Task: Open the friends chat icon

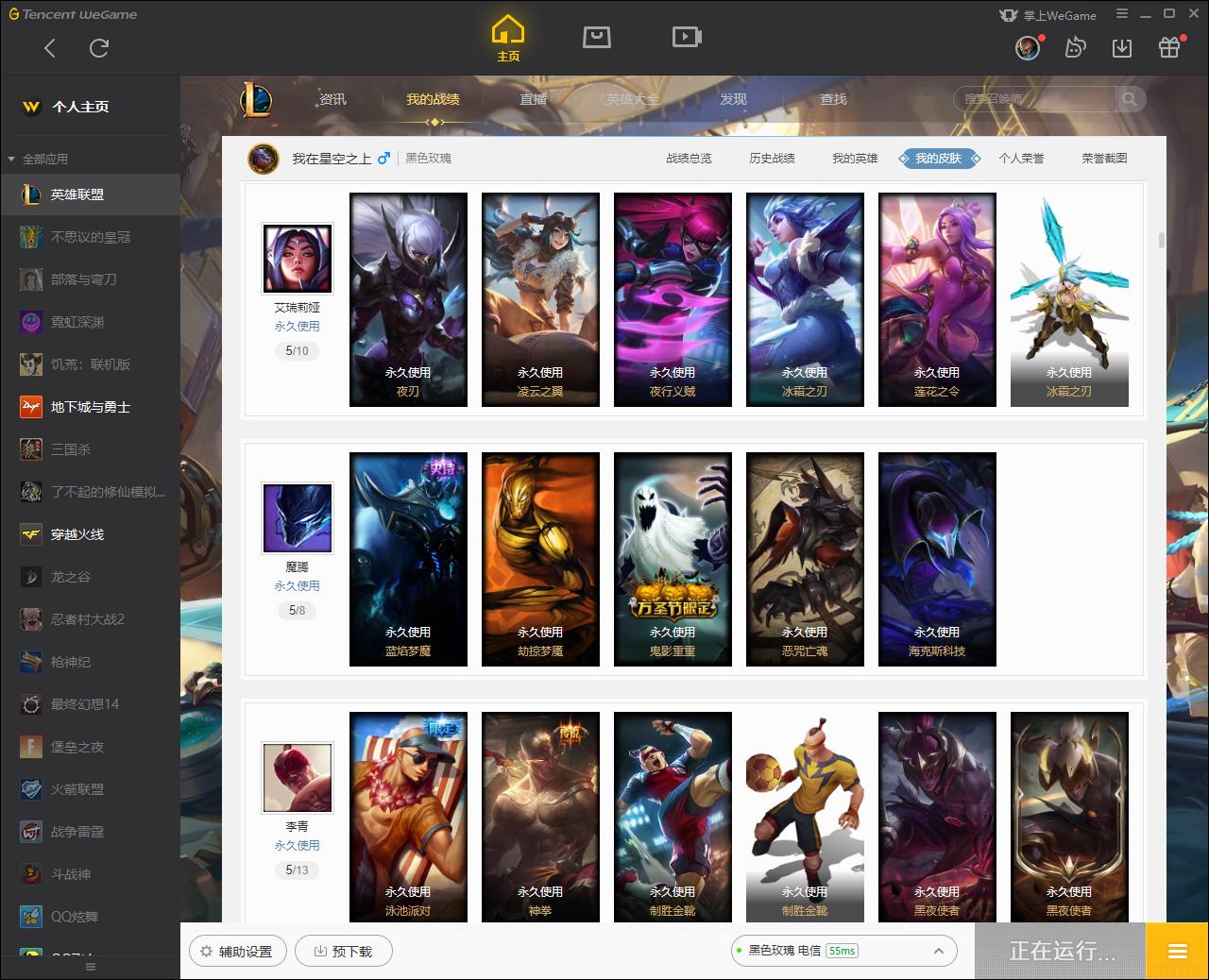Action: [1075, 47]
